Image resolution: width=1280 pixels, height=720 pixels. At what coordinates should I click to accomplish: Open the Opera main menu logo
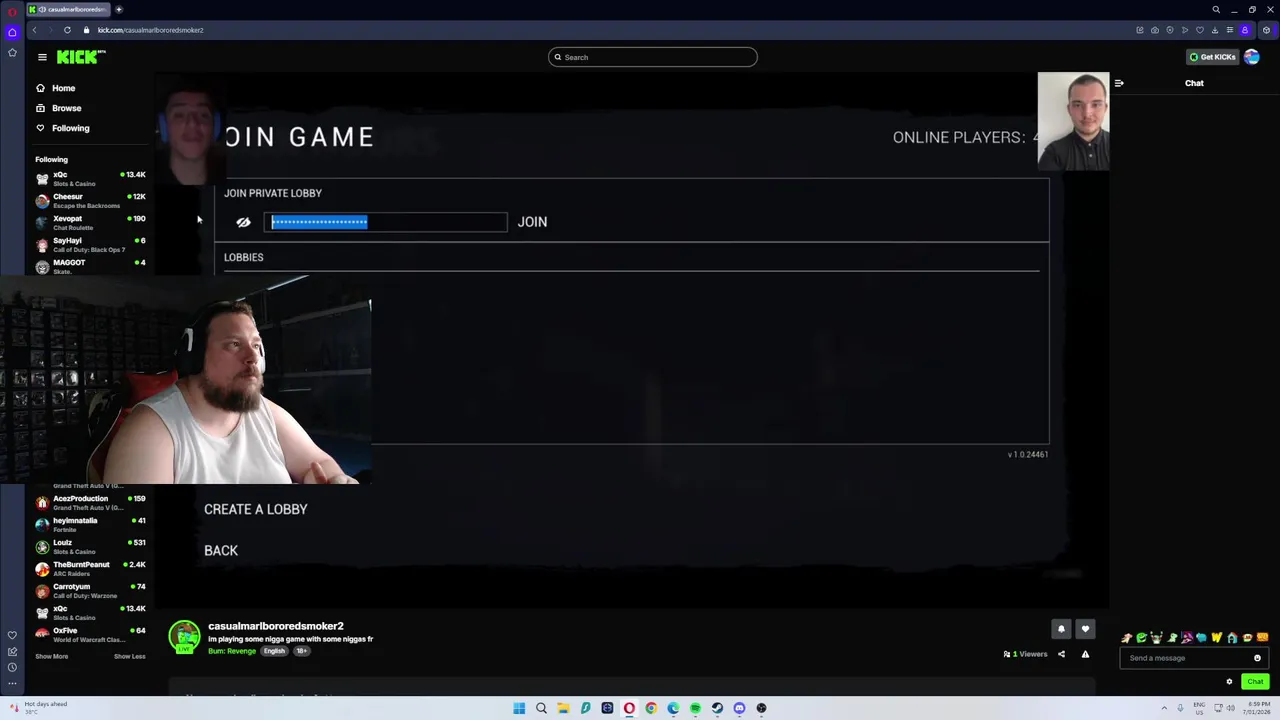tap(12, 10)
